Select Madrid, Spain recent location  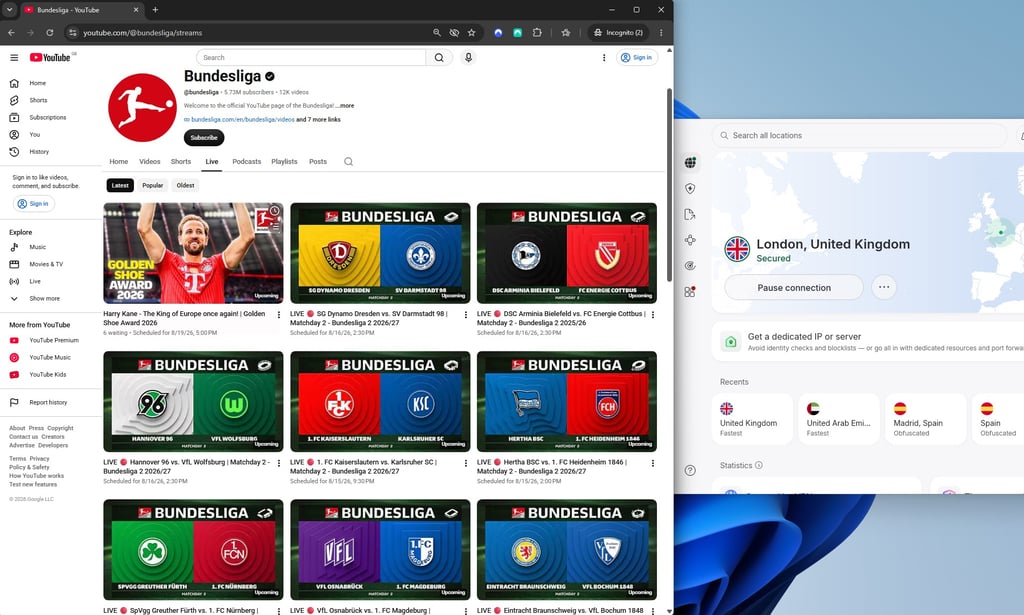pos(925,419)
